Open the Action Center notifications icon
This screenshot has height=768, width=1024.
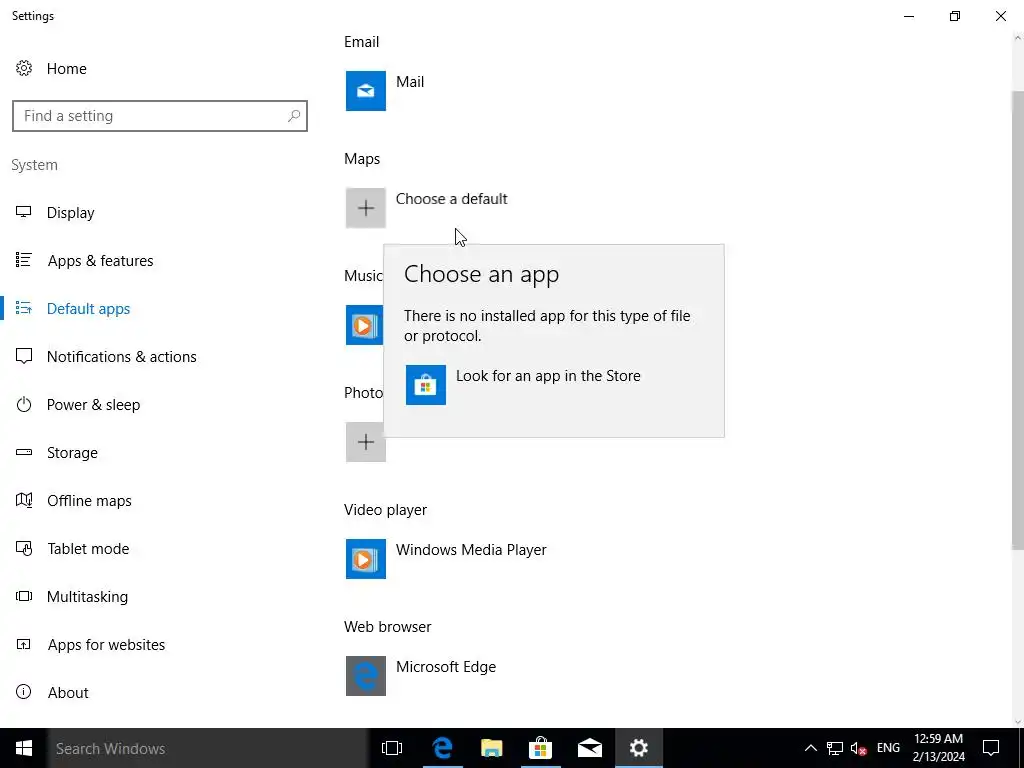click(991, 748)
